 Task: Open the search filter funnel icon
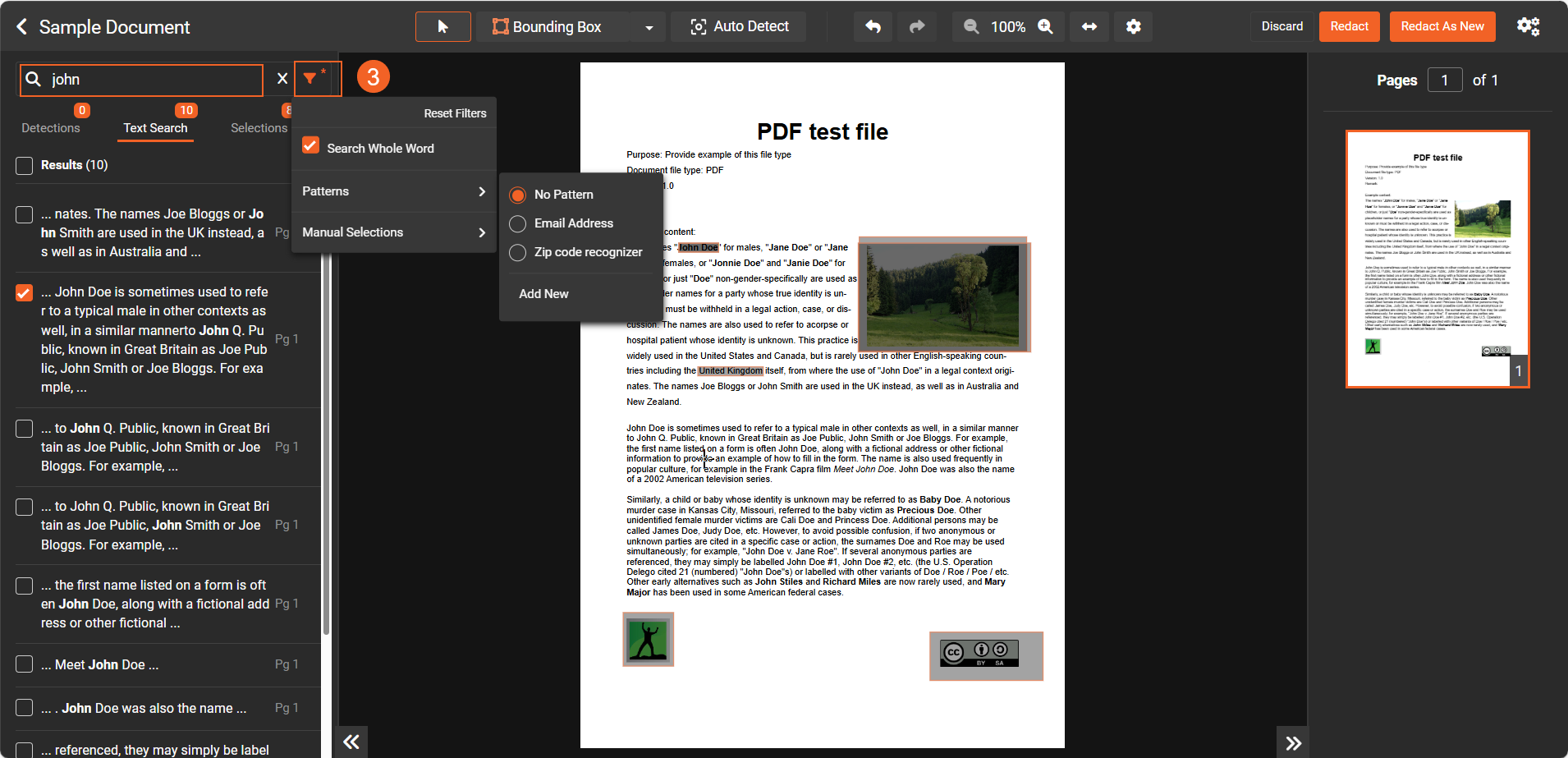click(310, 79)
